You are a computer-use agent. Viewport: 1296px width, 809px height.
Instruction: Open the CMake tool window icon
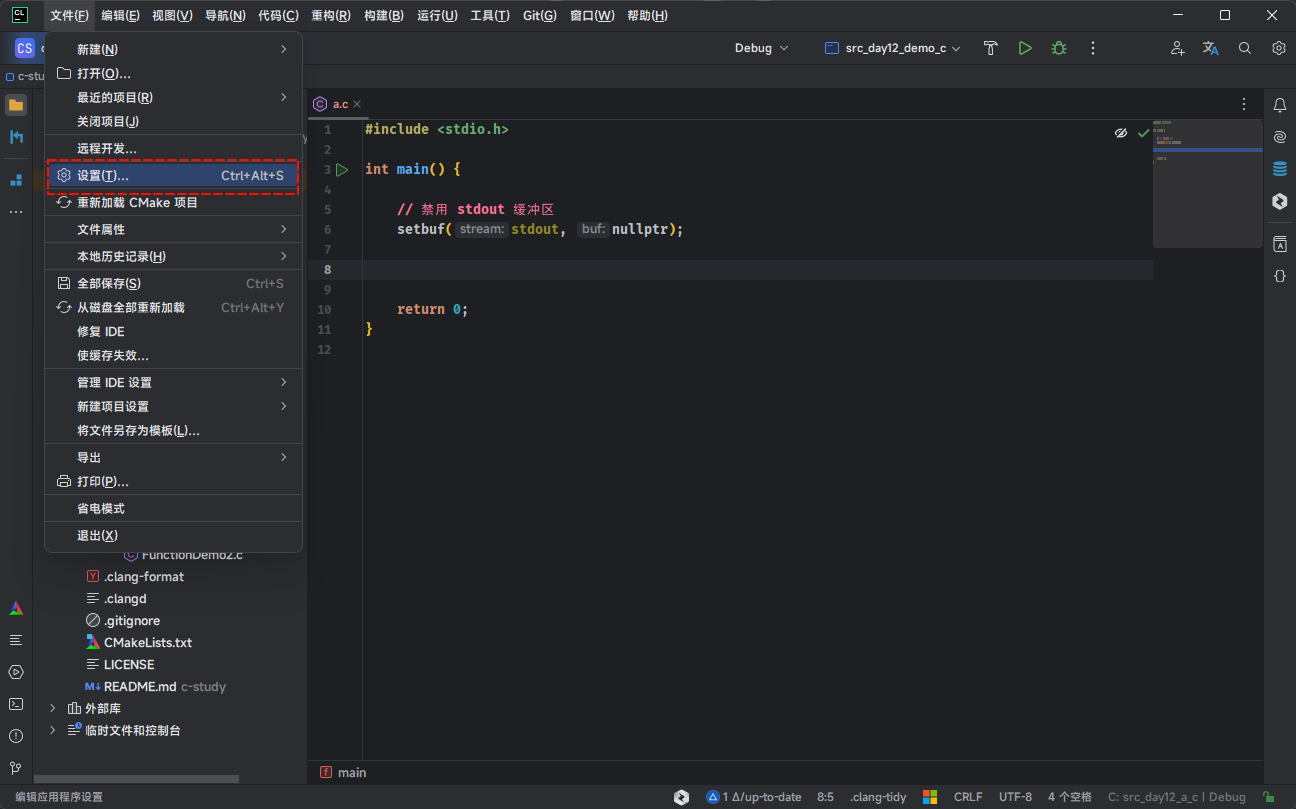pos(16,608)
